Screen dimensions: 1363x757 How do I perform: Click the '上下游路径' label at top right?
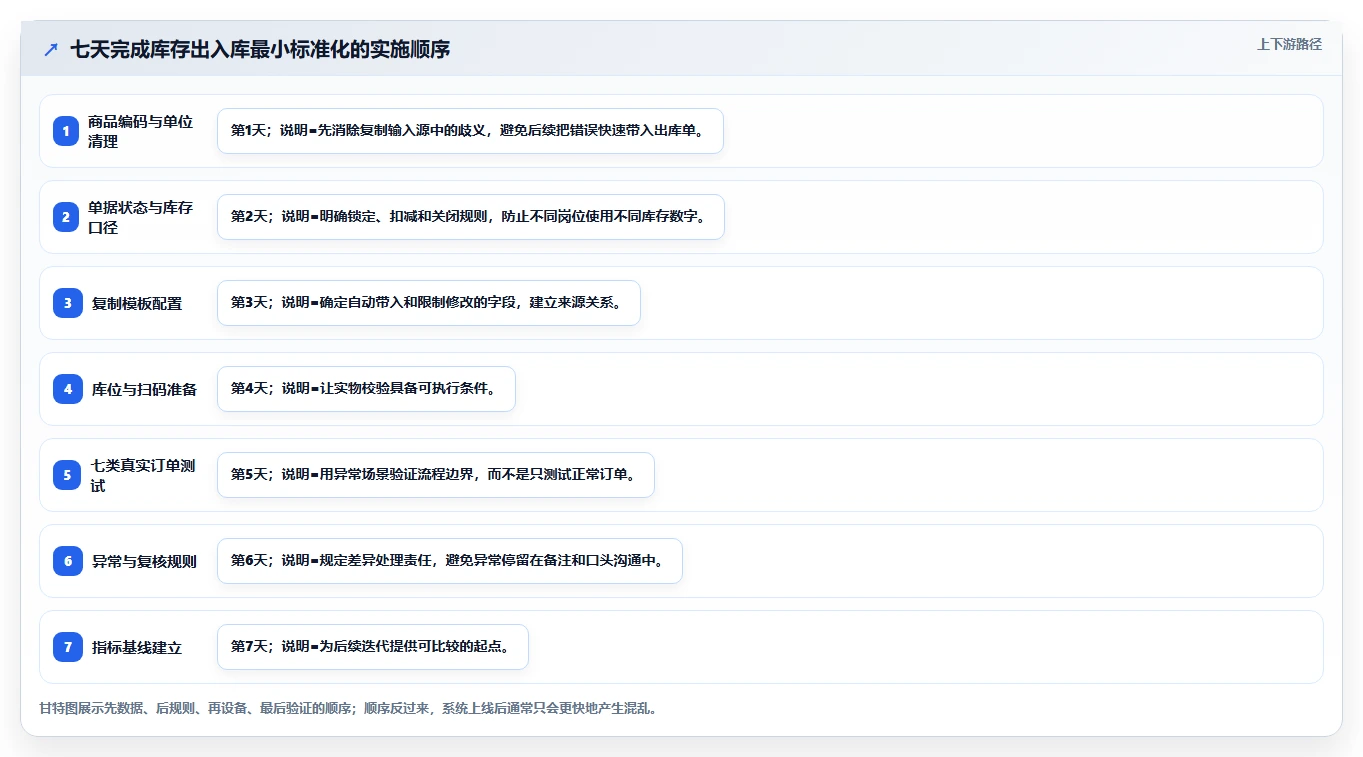1289,44
